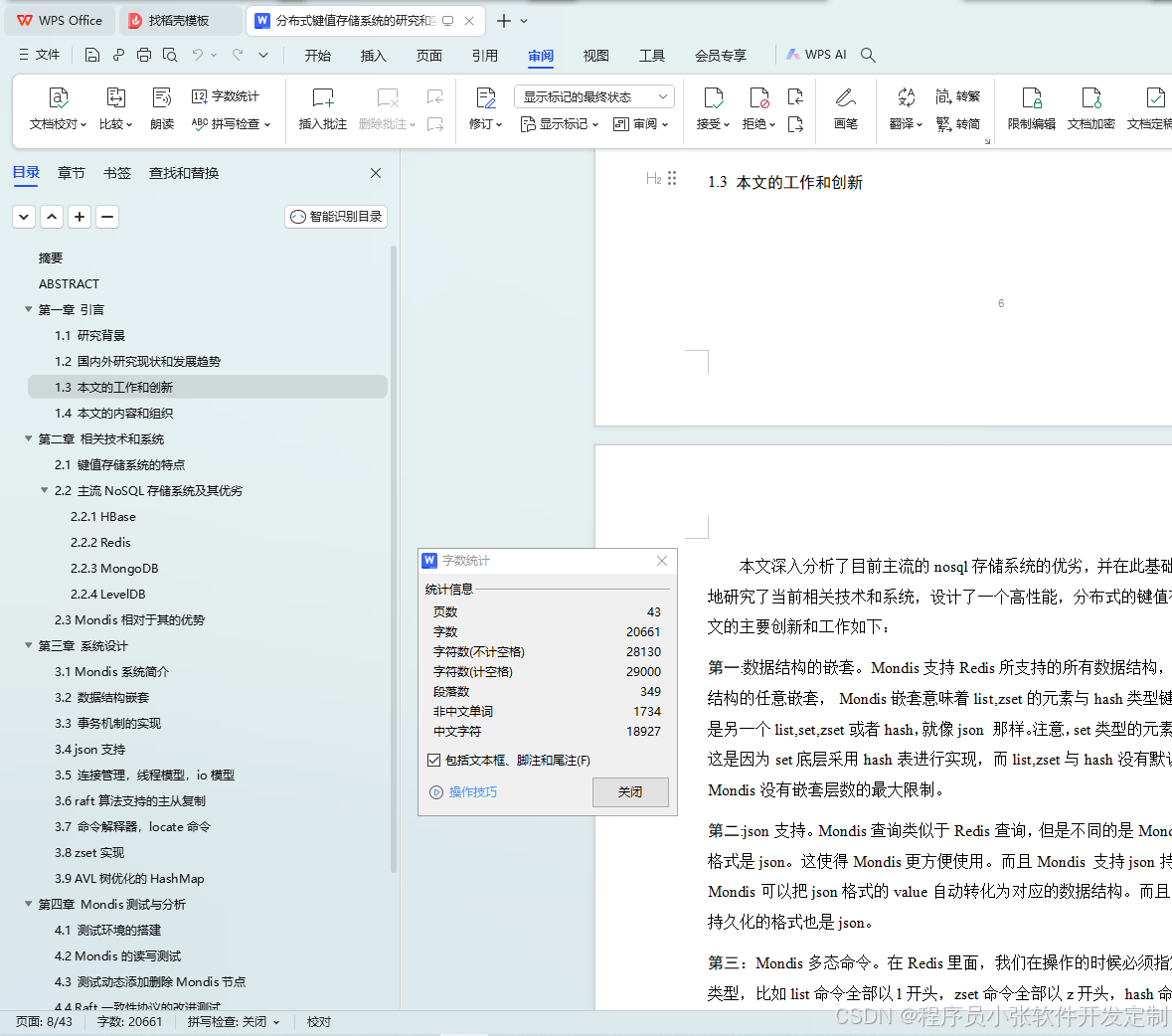The height and width of the screenshot is (1036, 1172).
Task: Click the 比较 compare documents icon
Action: 116,97
